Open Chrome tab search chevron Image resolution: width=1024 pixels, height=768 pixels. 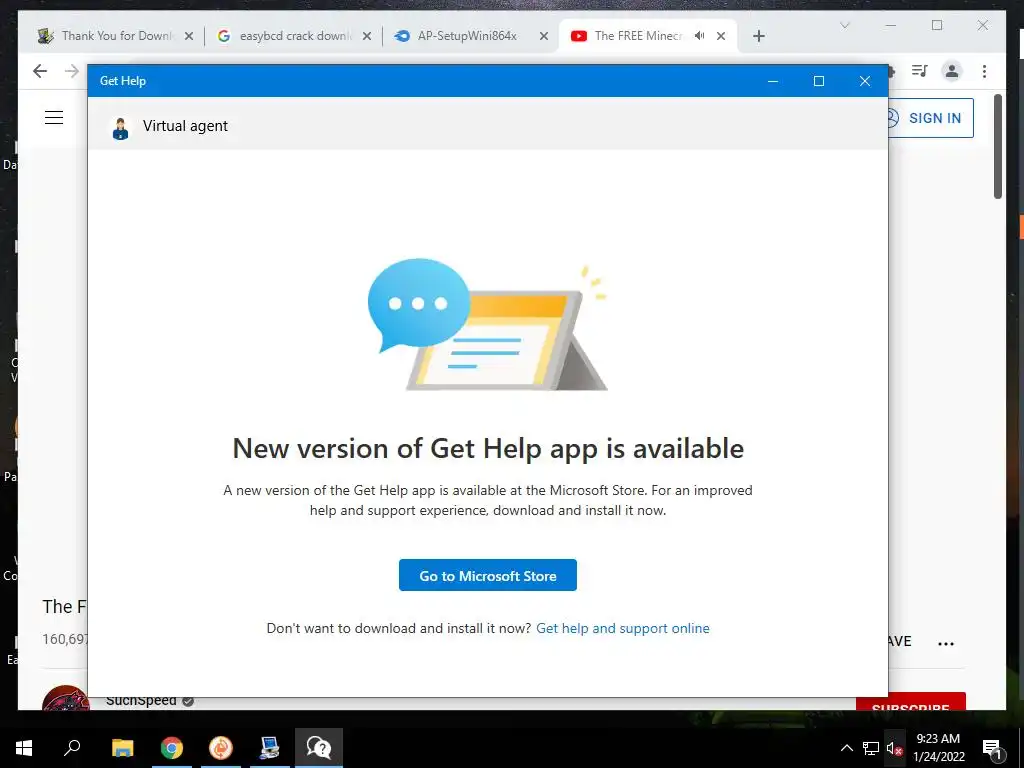[844, 25]
